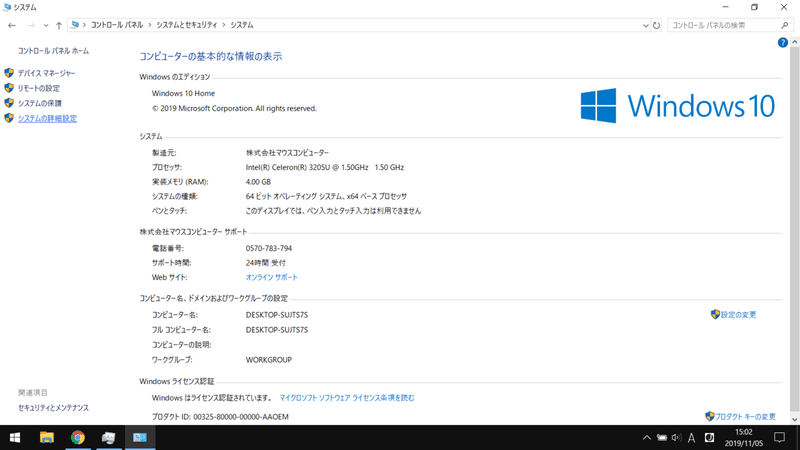Read Microsoft software license terms link
Screen dimensions: 800x450
pos(347,398)
